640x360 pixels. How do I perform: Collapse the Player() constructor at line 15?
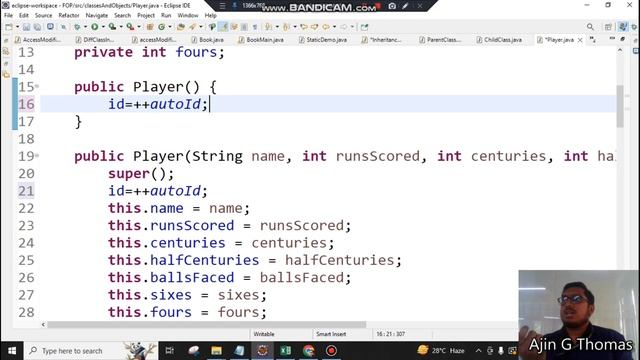37,87
